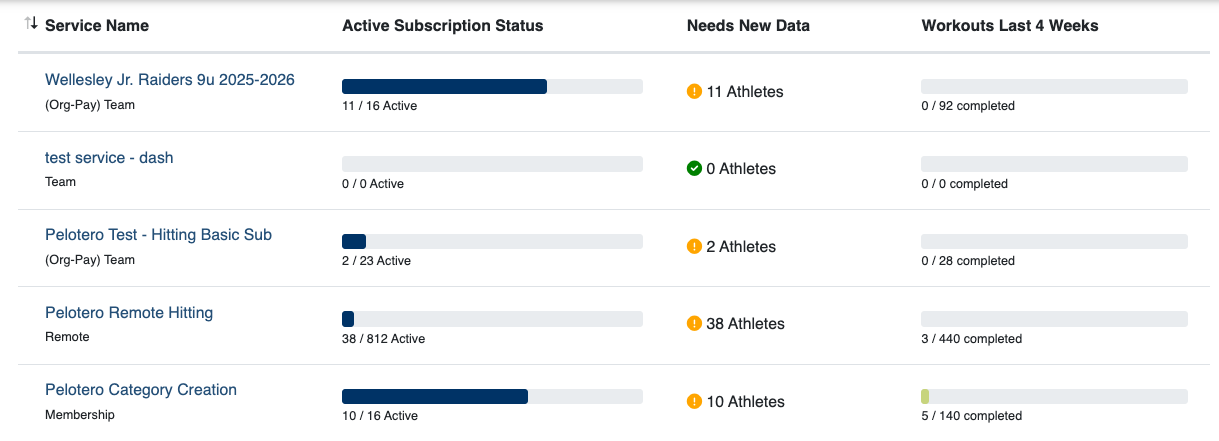Click the orange warning icon for 10 Athletes
The image size is (1219, 441).
694,401
